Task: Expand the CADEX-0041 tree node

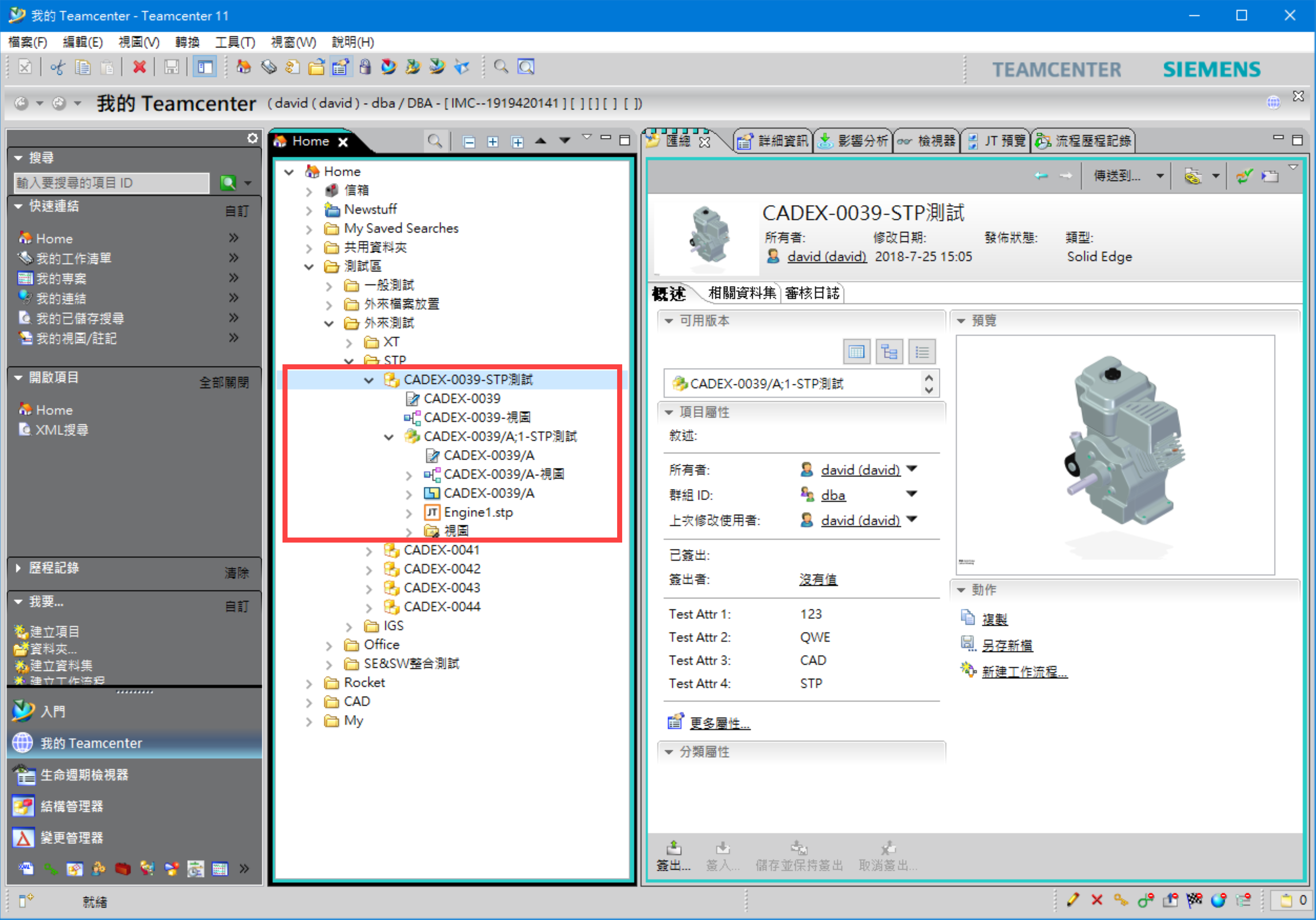Action: tap(369, 551)
